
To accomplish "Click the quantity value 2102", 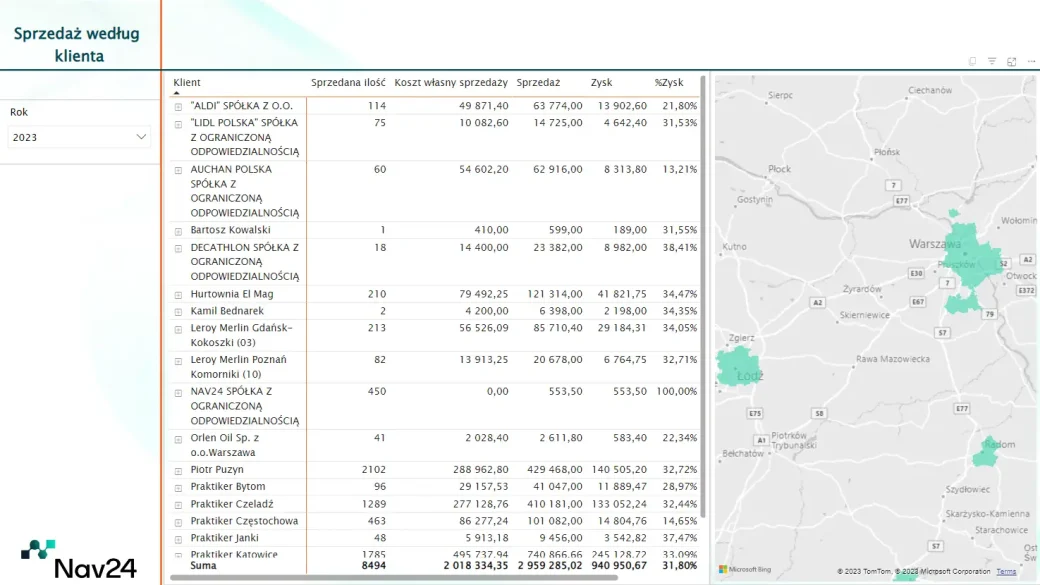I will (x=373, y=470).
